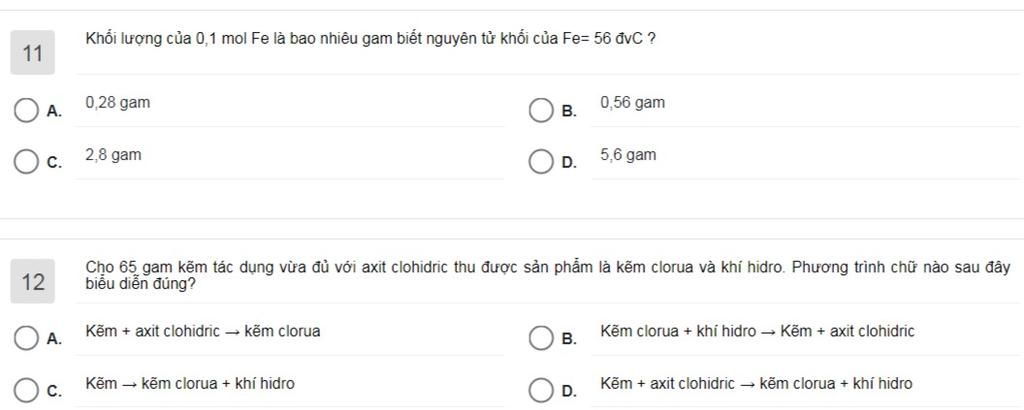Select answer A radio for question 11
The image size is (1024, 410).
26,110
